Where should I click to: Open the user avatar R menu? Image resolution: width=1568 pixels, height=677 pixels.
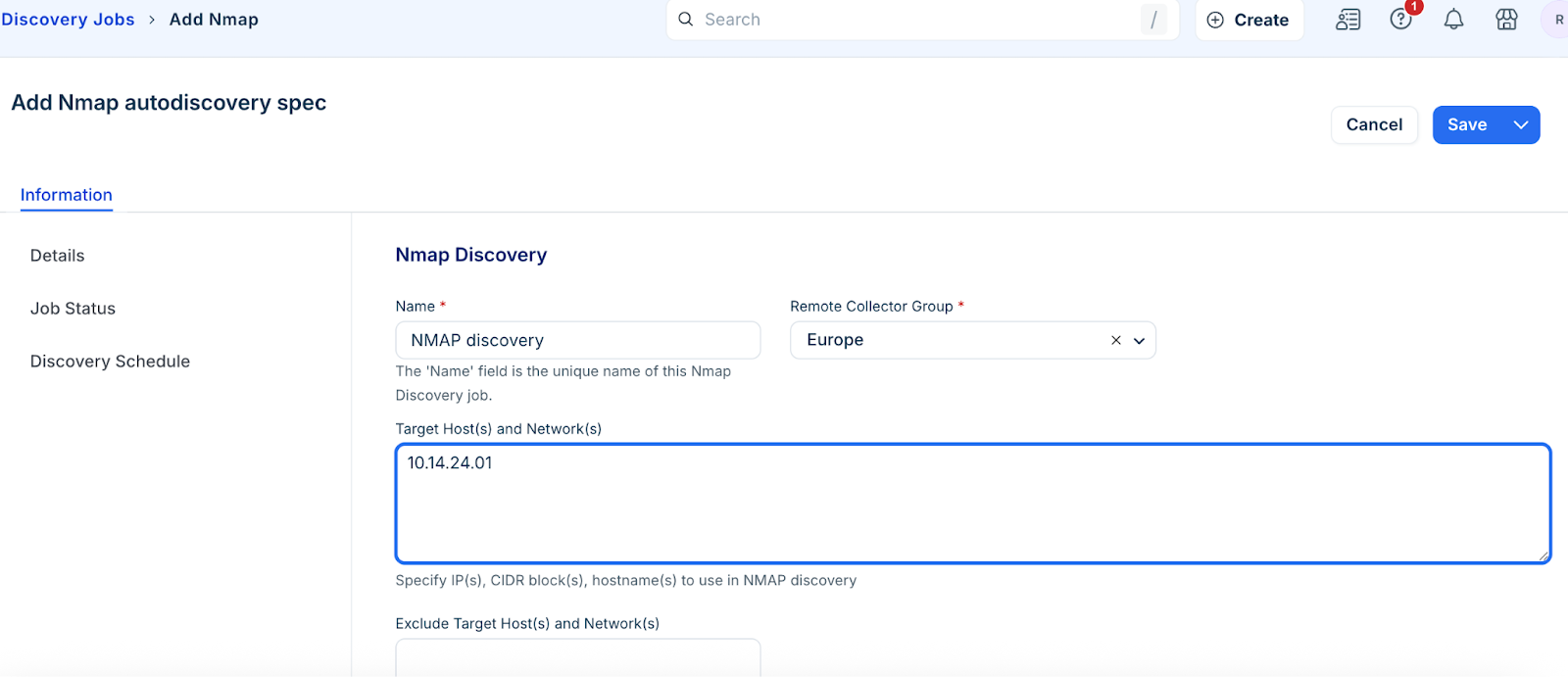(x=1558, y=20)
